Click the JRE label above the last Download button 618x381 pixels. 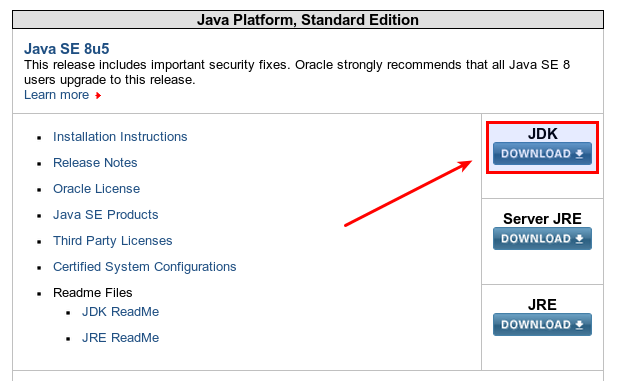coord(542,305)
